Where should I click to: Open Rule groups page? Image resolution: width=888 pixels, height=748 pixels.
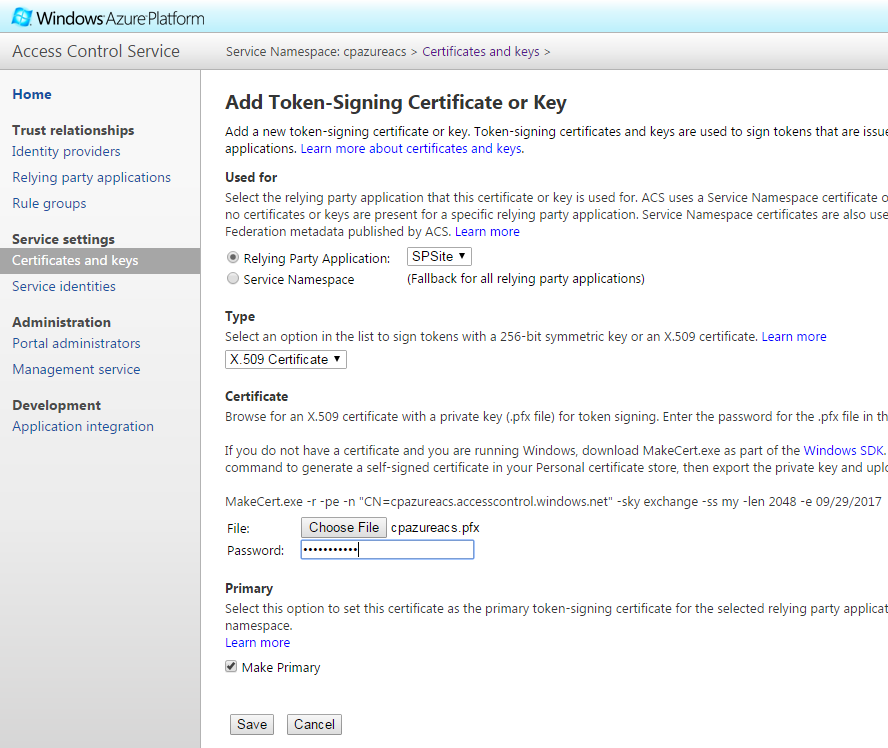tap(49, 203)
